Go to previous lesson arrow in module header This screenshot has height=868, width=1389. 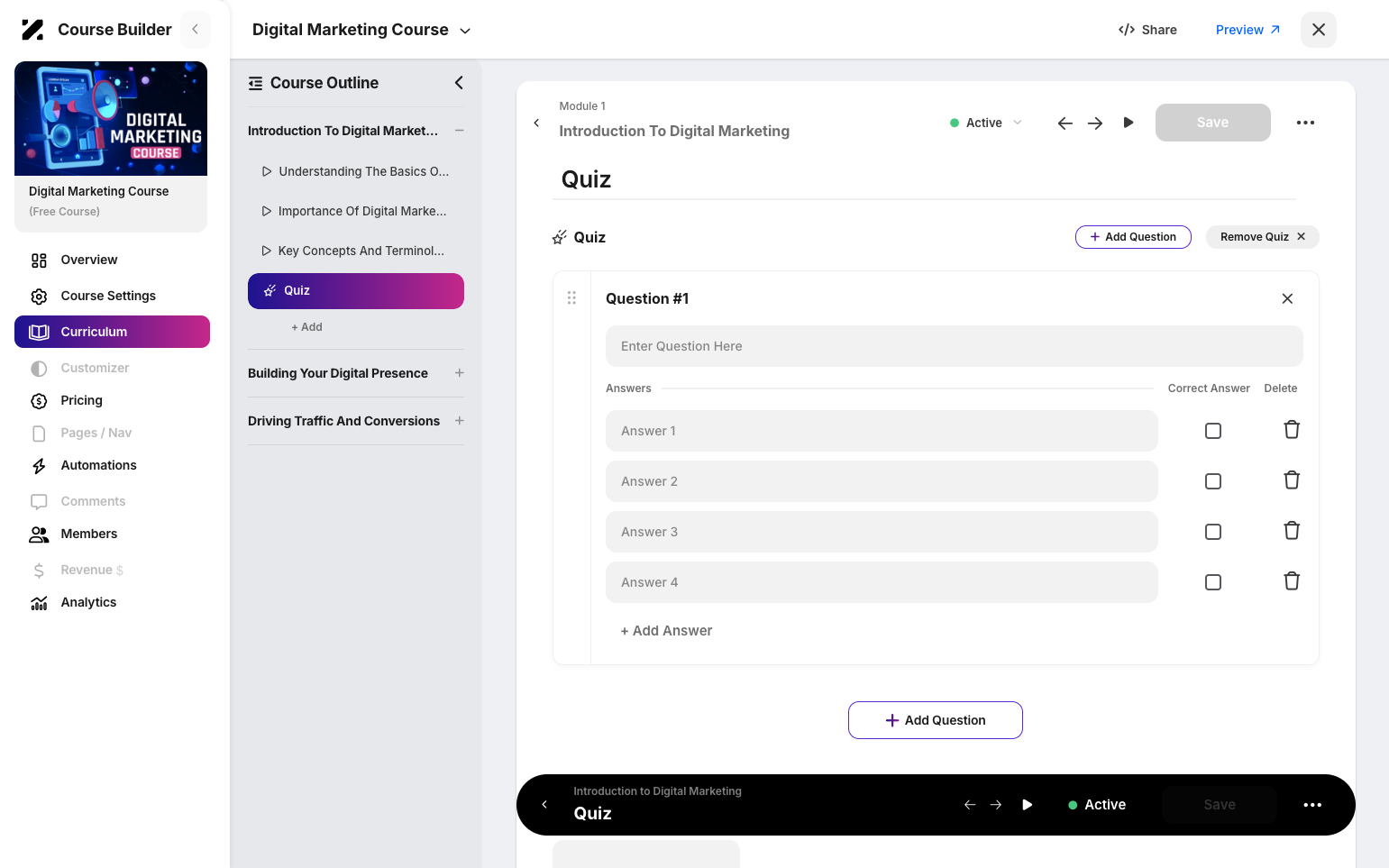[x=1065, y=123]
